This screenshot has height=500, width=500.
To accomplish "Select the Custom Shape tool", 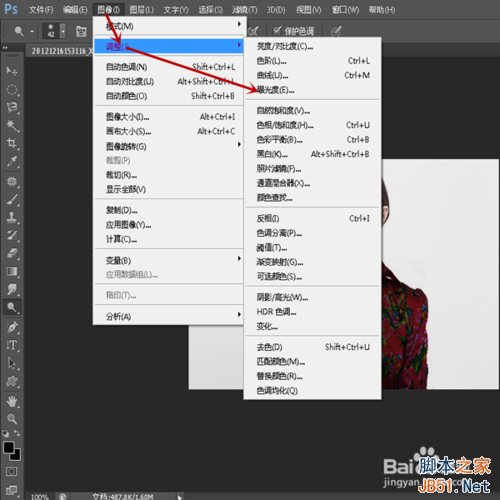I will pyautogui.click(x=12, y=381).
